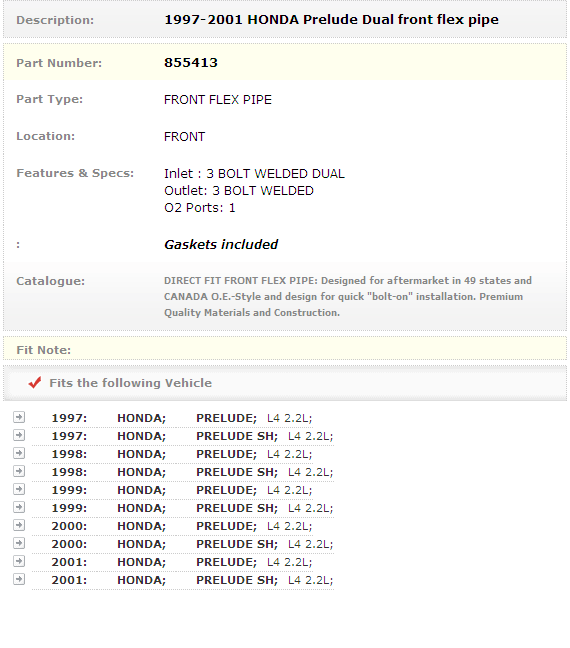The width and height of the screenshot is (570, 648).
Task: Click the Catalogue direct fit description text
Action: pos(348,297)
